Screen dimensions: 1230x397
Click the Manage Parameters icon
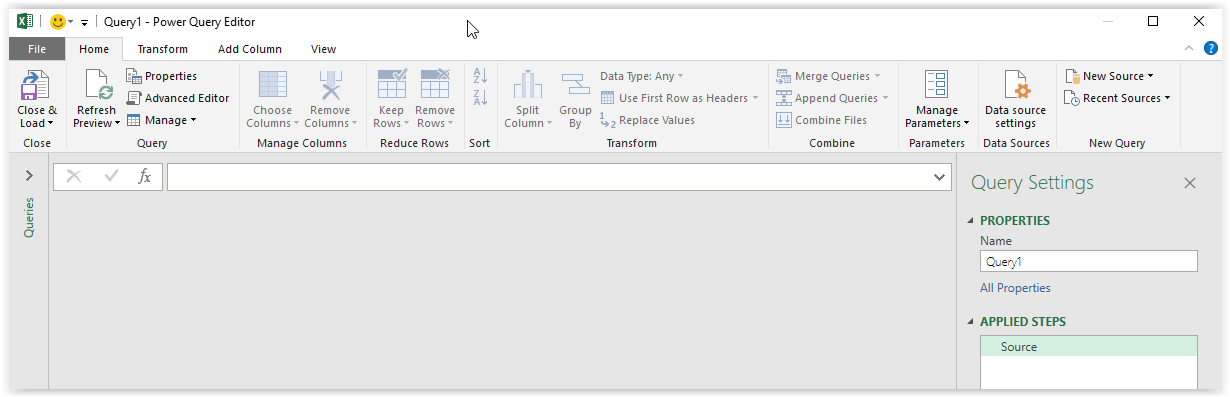(936, 85)
